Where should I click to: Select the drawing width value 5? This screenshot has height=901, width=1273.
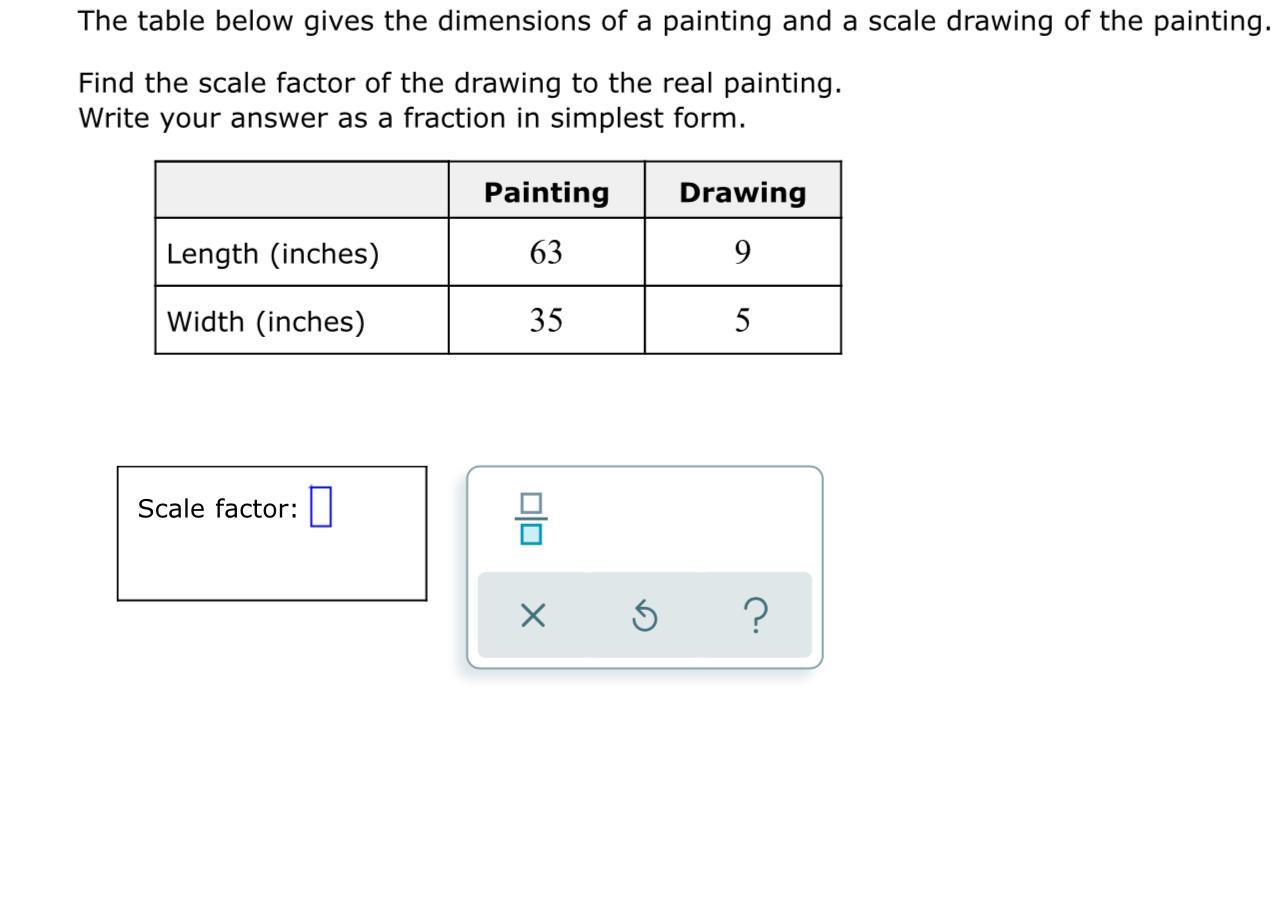coord(742,321)
